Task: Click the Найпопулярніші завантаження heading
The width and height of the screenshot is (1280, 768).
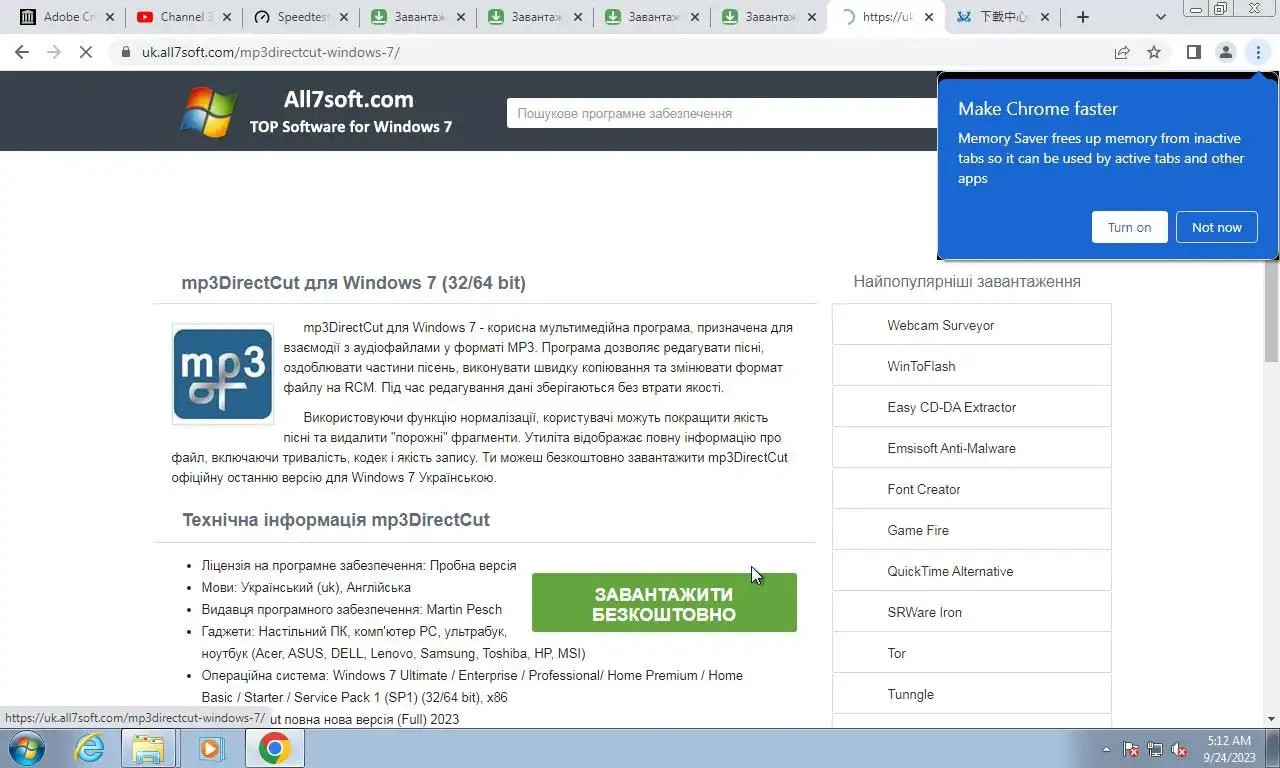Action: point(967,282)
